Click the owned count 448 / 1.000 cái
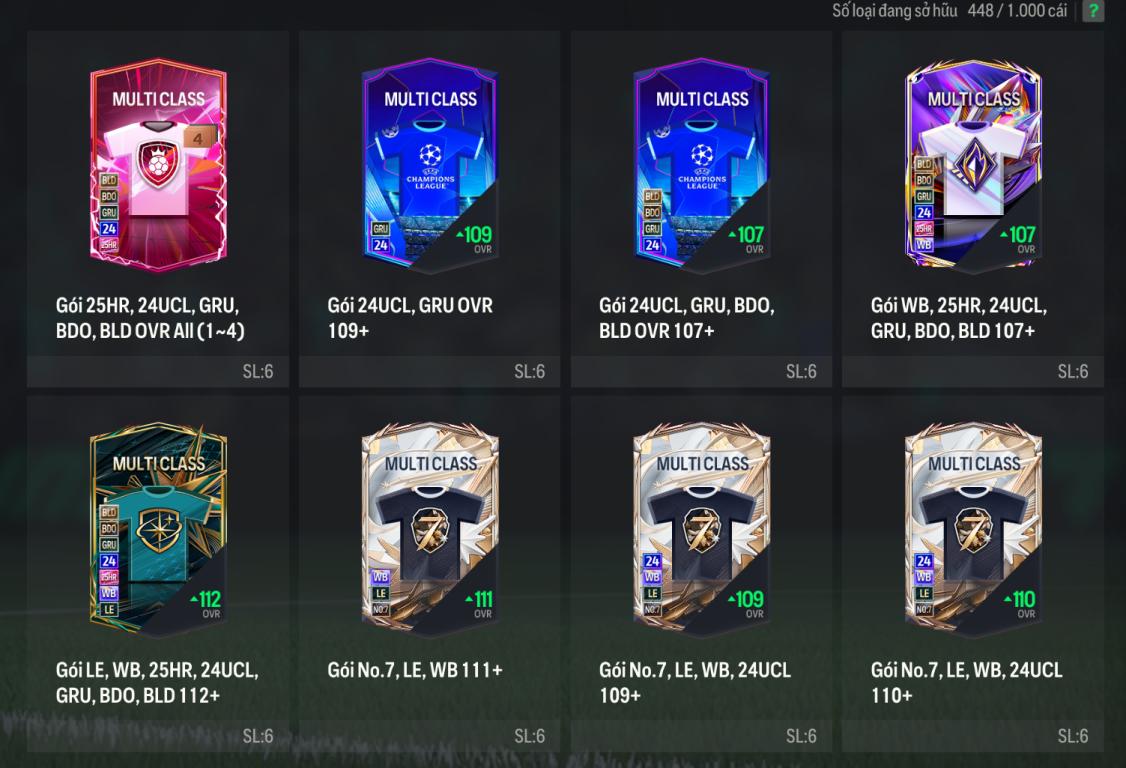Viewport: 1126px width, 768px height. [1017, 11]
